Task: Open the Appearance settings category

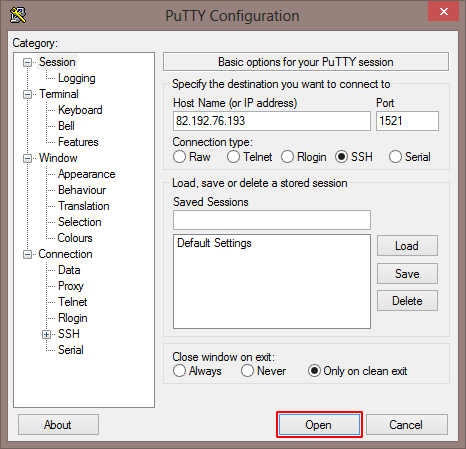Action: 86,174
